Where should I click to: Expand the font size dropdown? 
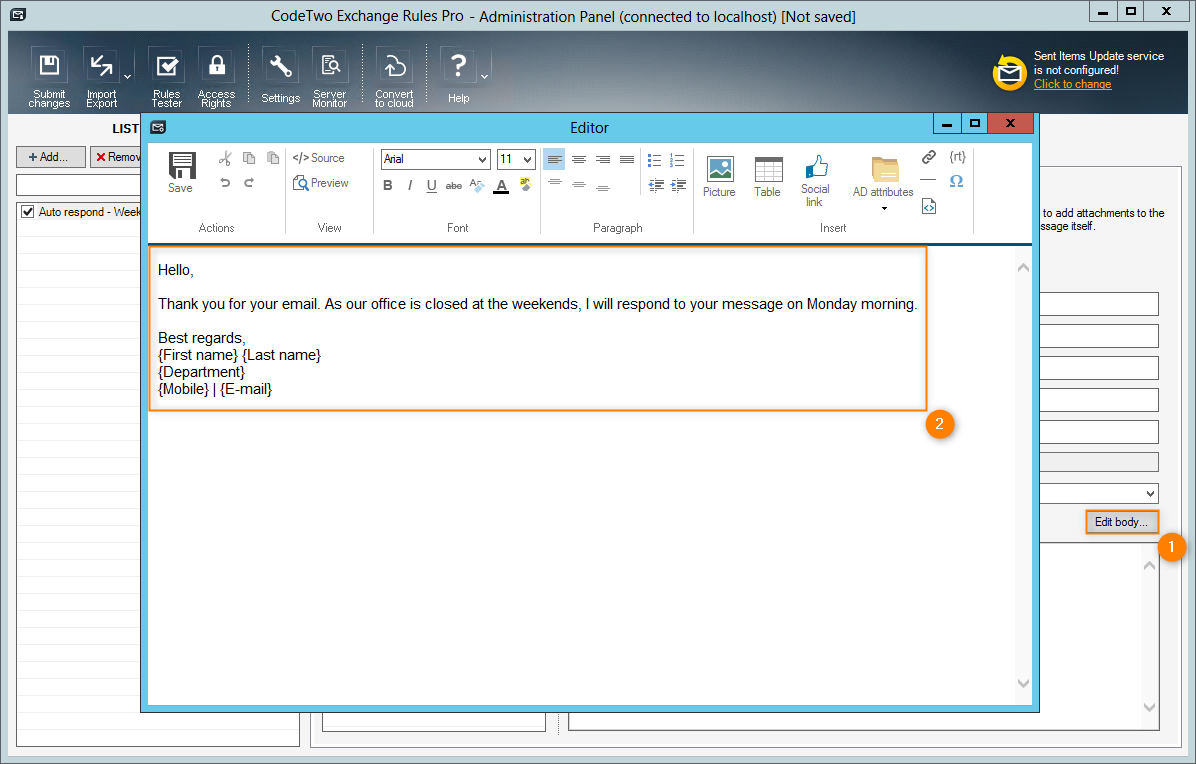[528, 159]
